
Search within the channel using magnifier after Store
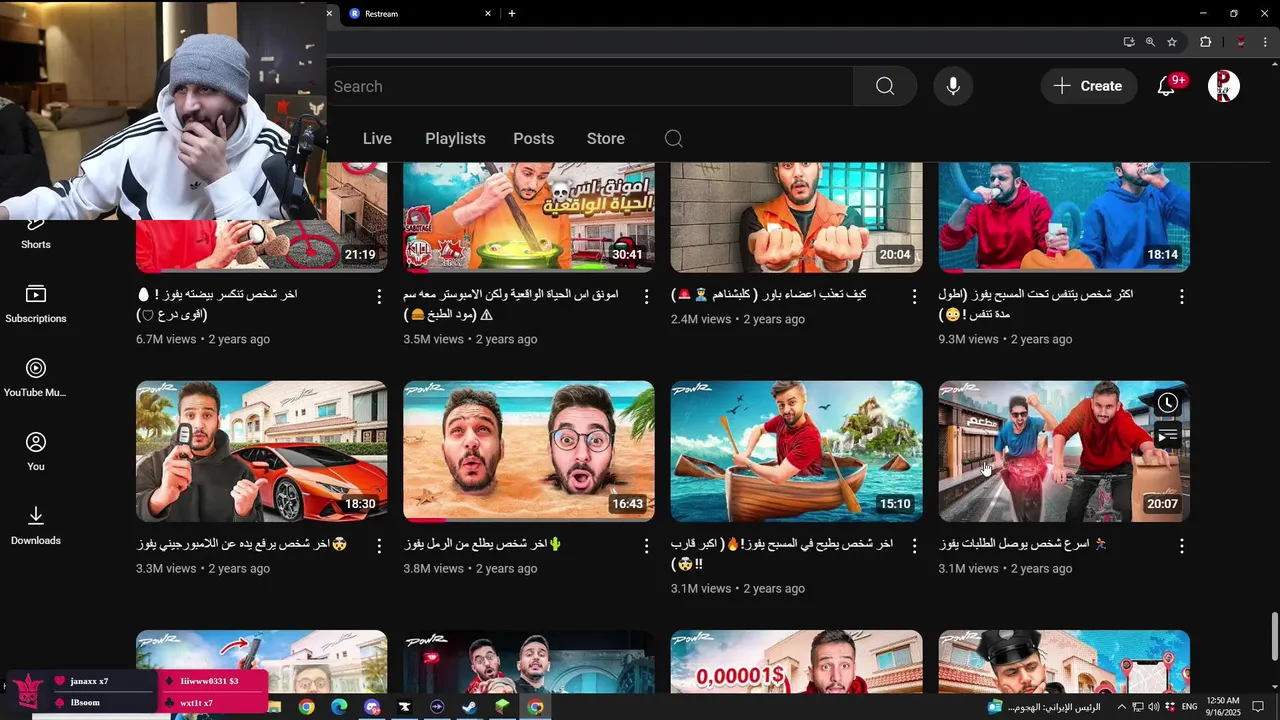click(674, 138)
